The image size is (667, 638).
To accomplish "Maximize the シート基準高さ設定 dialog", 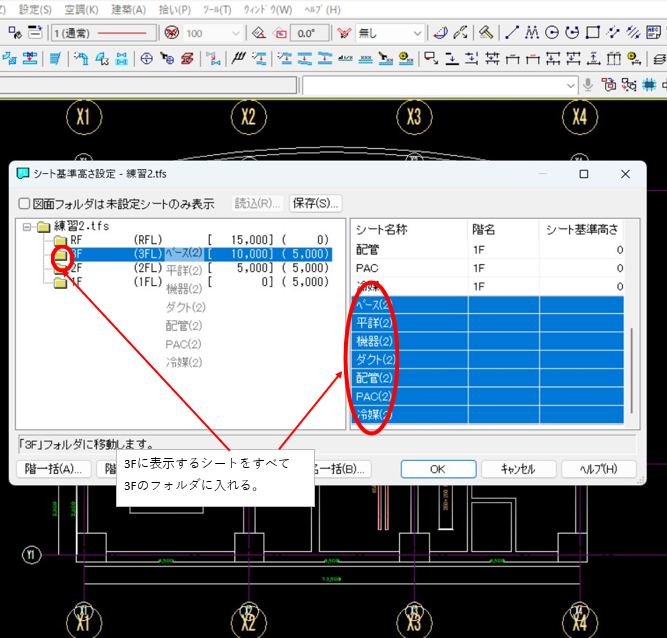I will click(584, 174).
